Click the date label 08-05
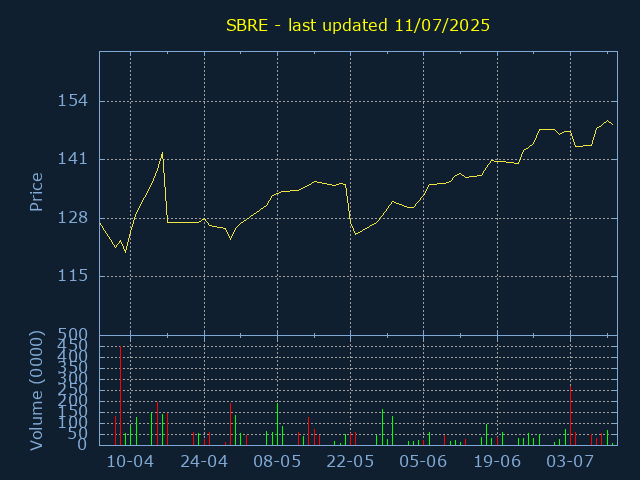 coord(277,462)
